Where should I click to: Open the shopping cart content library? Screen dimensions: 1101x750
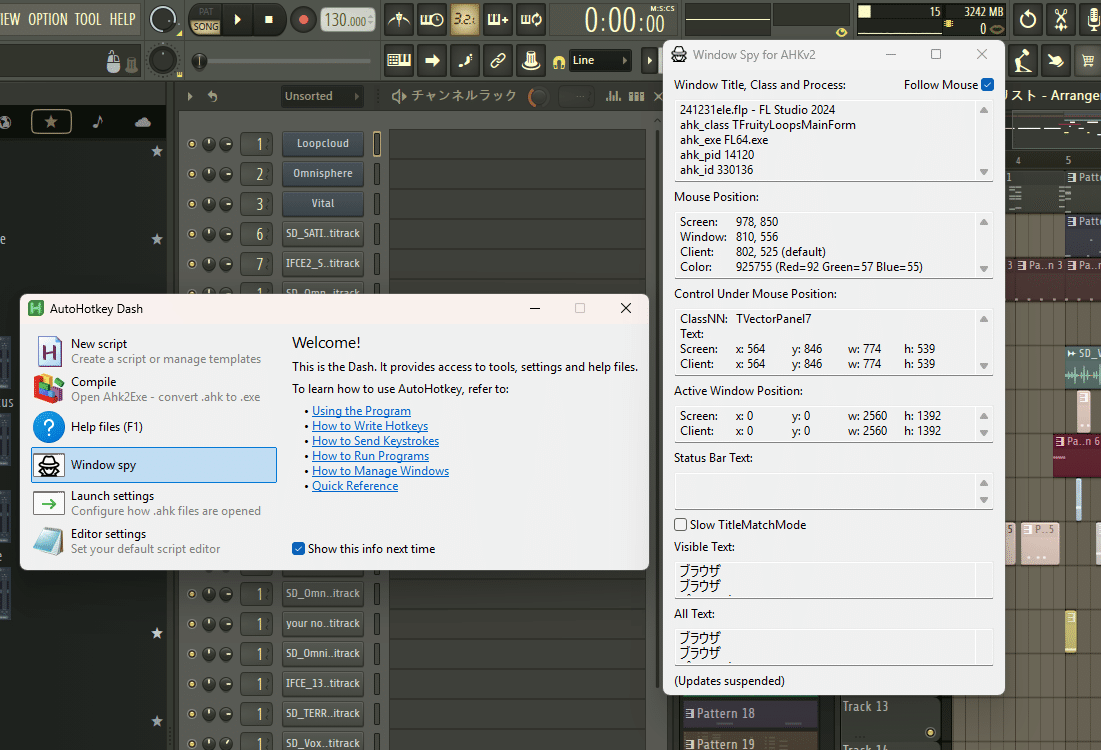click(1088, 60)
